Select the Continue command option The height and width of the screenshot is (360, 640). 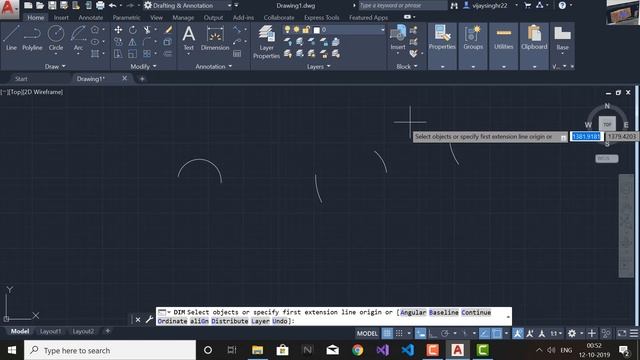[x=476, y=312]
